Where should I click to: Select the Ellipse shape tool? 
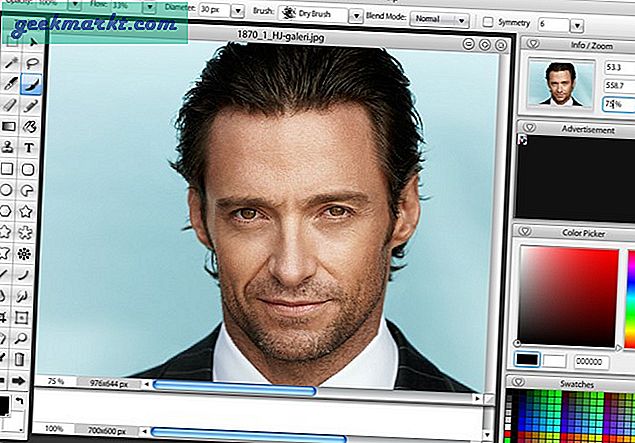6,190
